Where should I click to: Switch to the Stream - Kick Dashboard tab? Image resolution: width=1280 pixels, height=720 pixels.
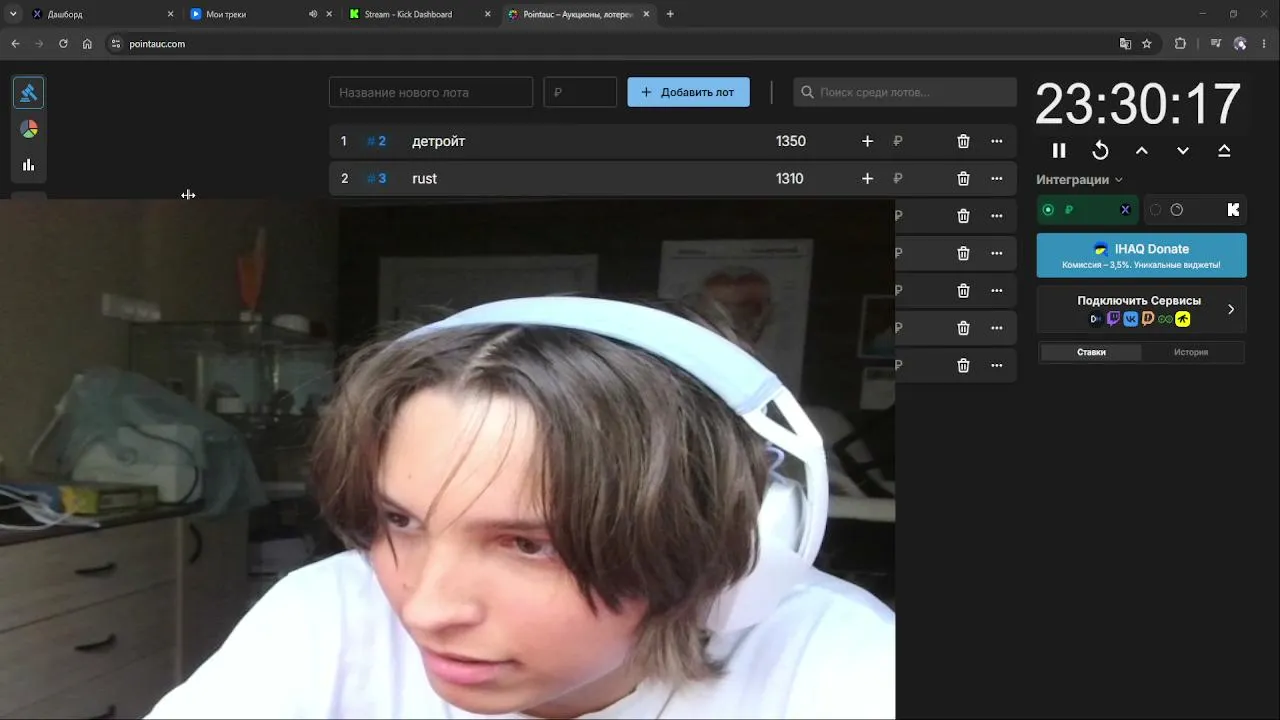point(419,14)
